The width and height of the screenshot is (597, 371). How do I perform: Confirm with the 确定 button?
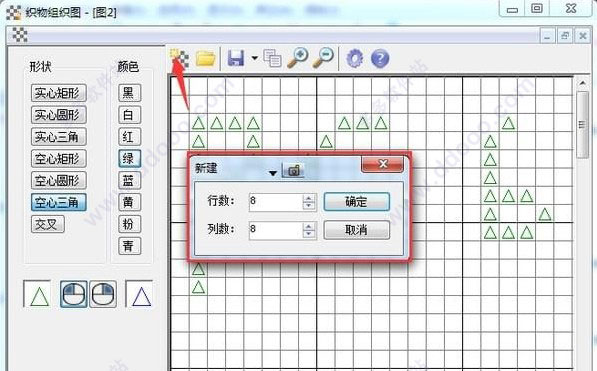click(x=356, y=201)
